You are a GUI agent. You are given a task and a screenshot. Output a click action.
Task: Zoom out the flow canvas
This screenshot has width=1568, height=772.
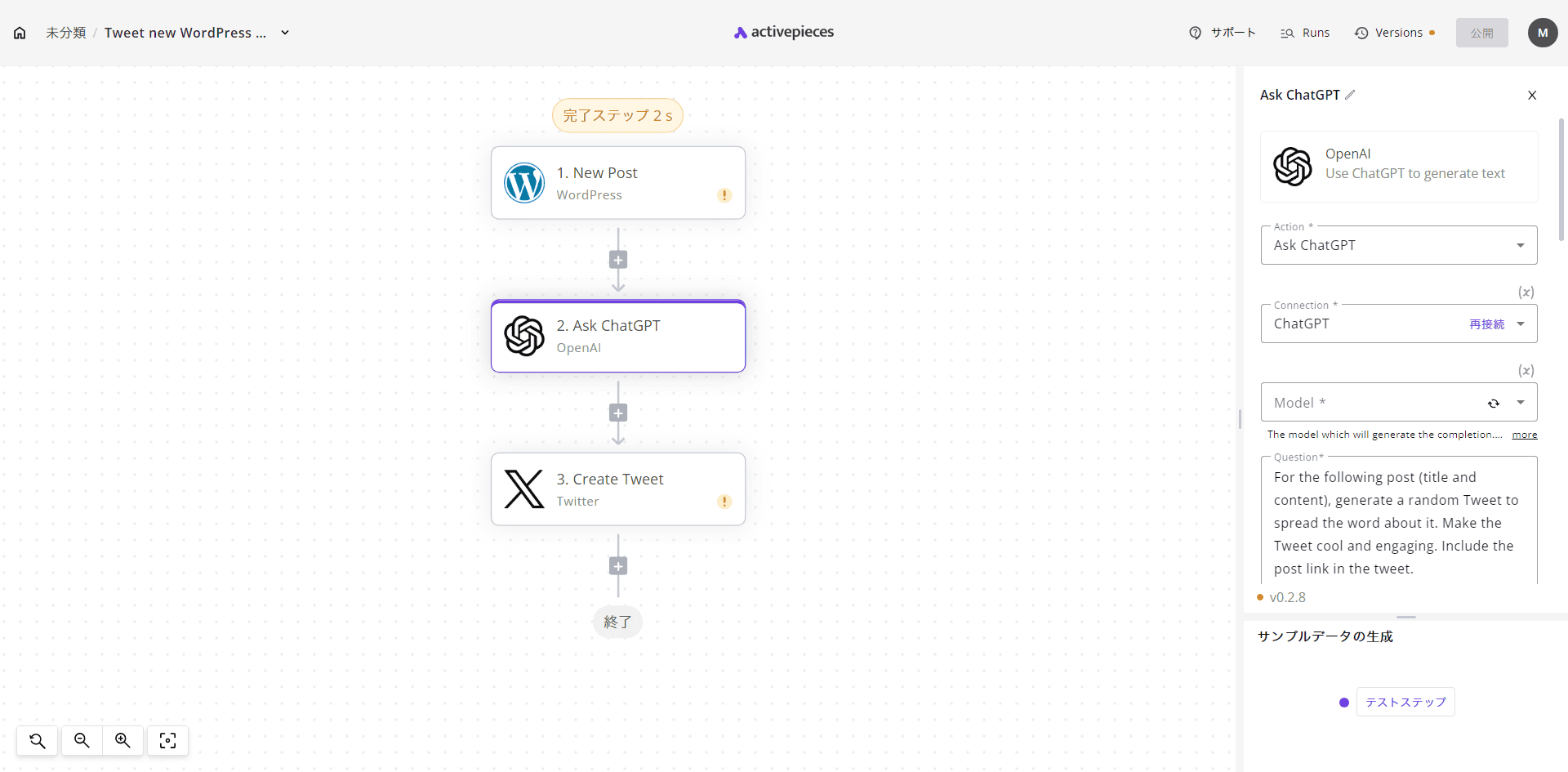pos(82,740)
